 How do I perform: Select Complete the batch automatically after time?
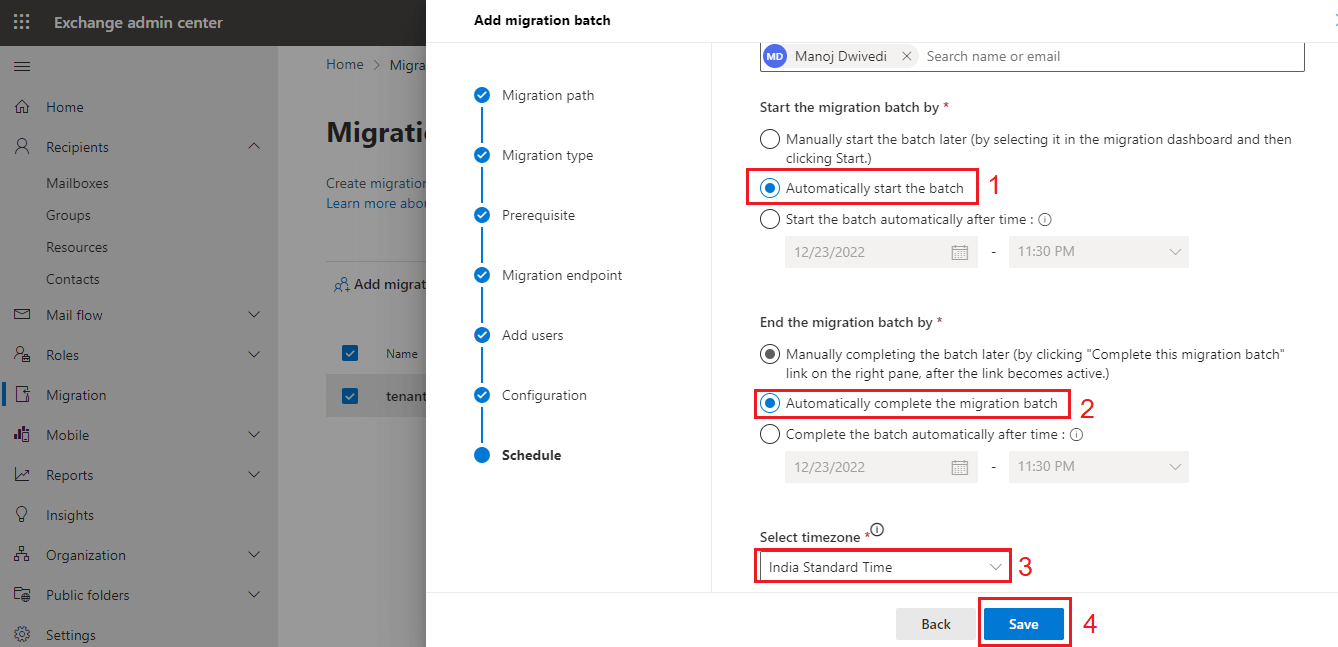pyautogui.click(x=770, y=434)
